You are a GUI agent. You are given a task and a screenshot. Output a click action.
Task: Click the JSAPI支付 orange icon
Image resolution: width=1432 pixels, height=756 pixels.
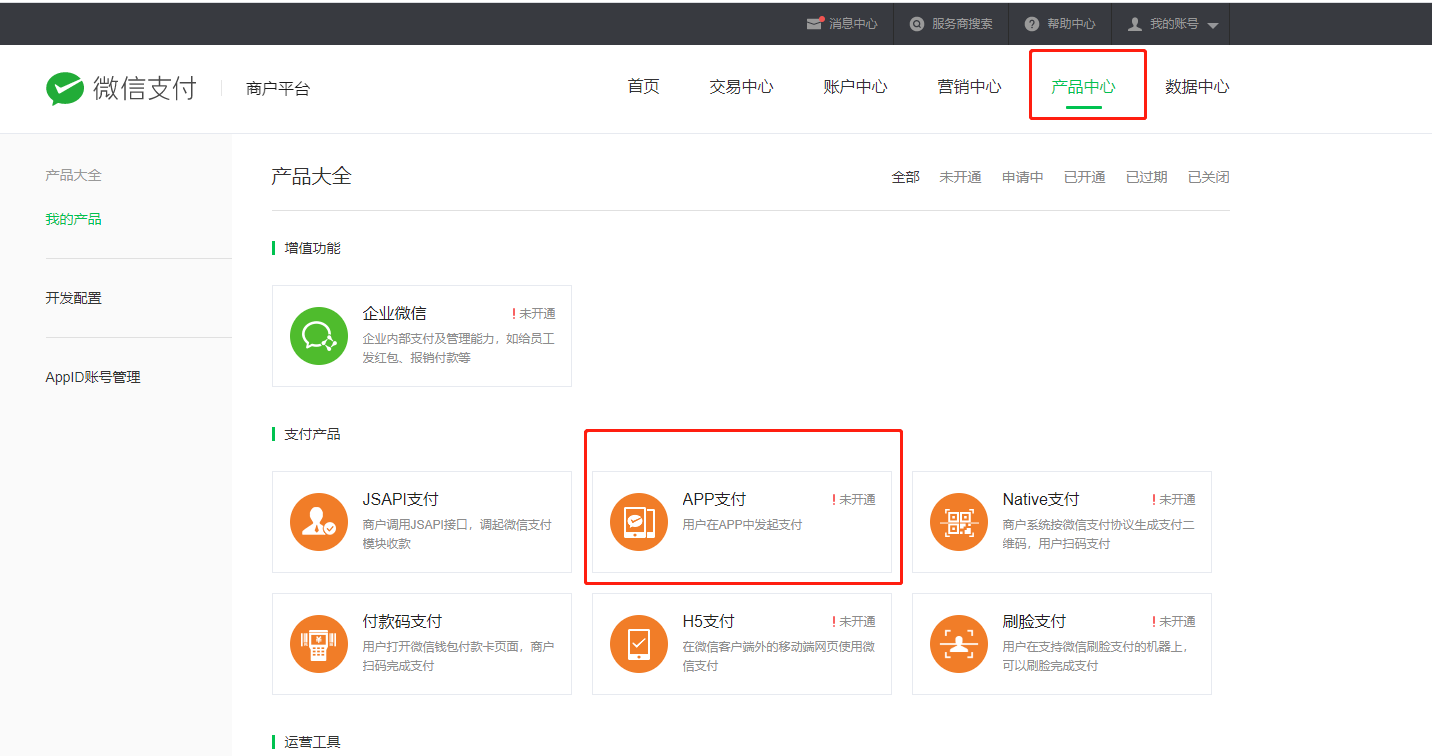(319, 522)
